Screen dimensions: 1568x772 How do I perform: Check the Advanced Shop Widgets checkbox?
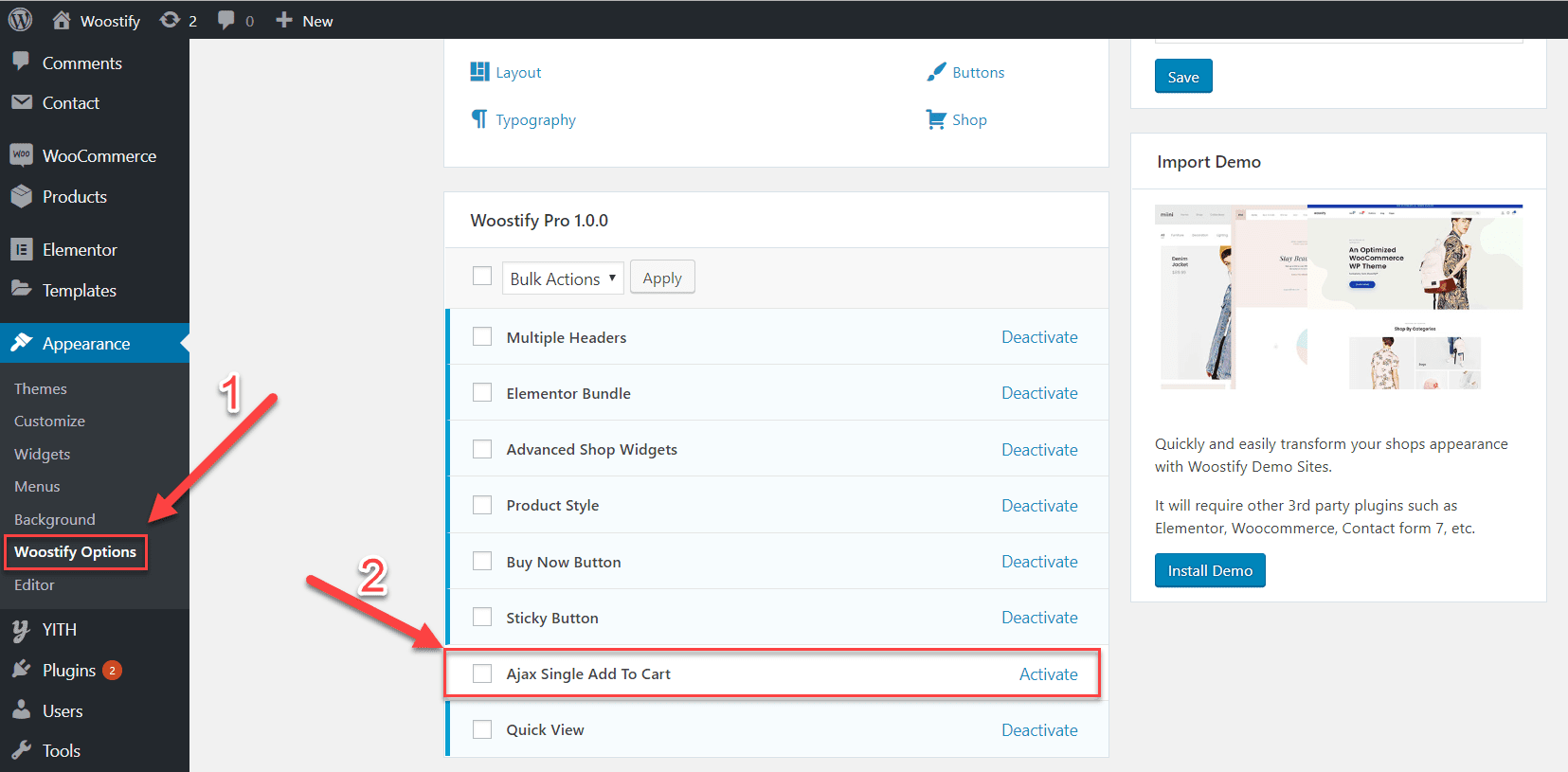482,448
